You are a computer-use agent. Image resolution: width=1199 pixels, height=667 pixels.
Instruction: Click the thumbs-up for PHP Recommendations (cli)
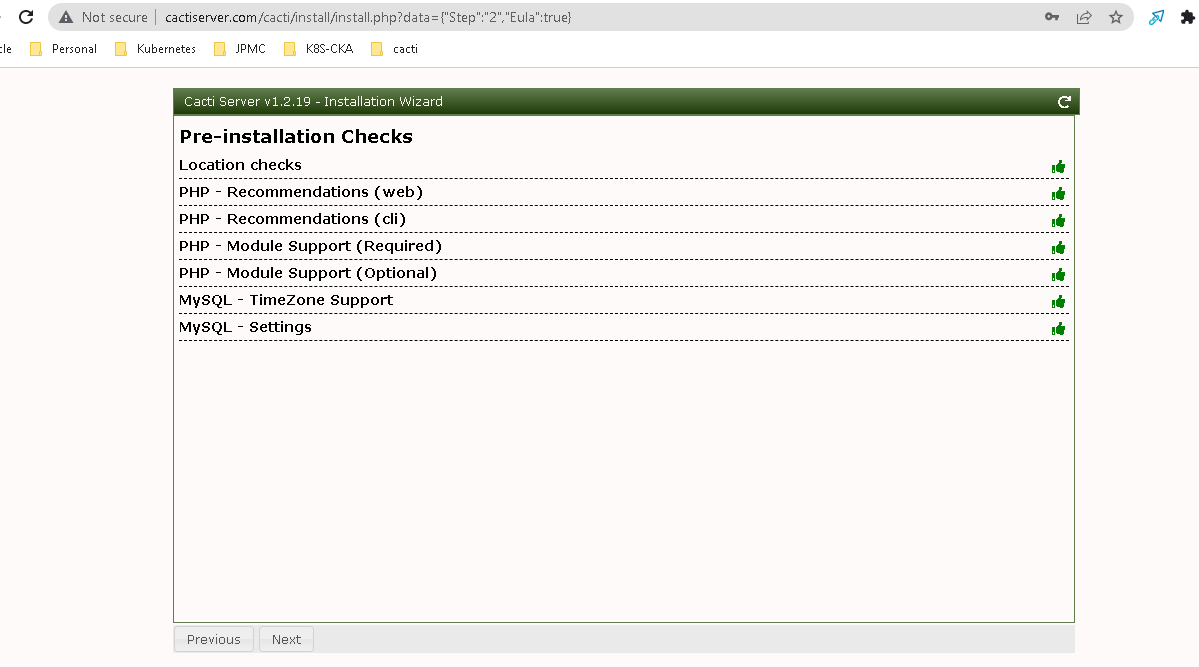point(1058,220)
